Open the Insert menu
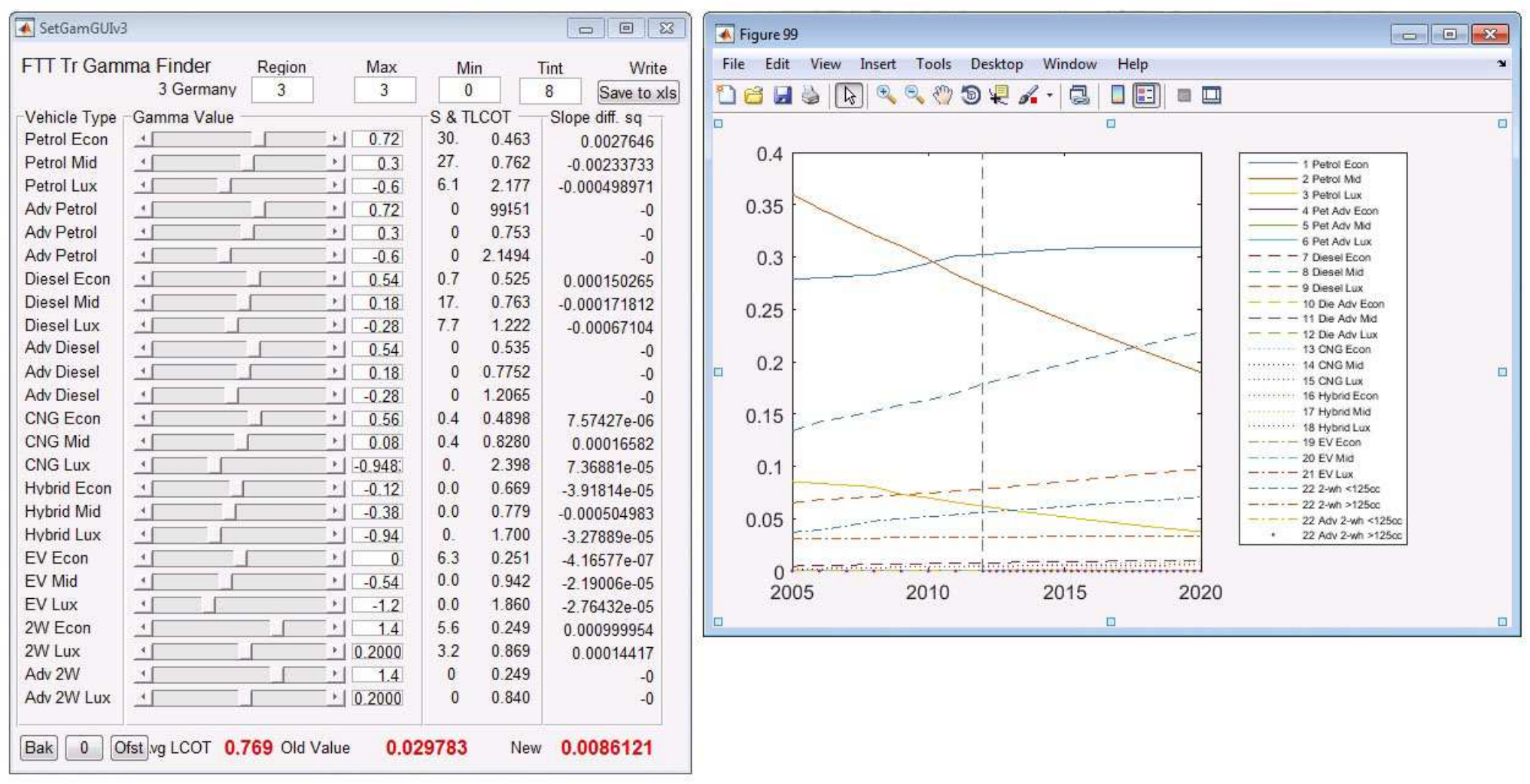Image resolution: width=1530 pixels, height=784 pixels. click(x=878, y=64)
